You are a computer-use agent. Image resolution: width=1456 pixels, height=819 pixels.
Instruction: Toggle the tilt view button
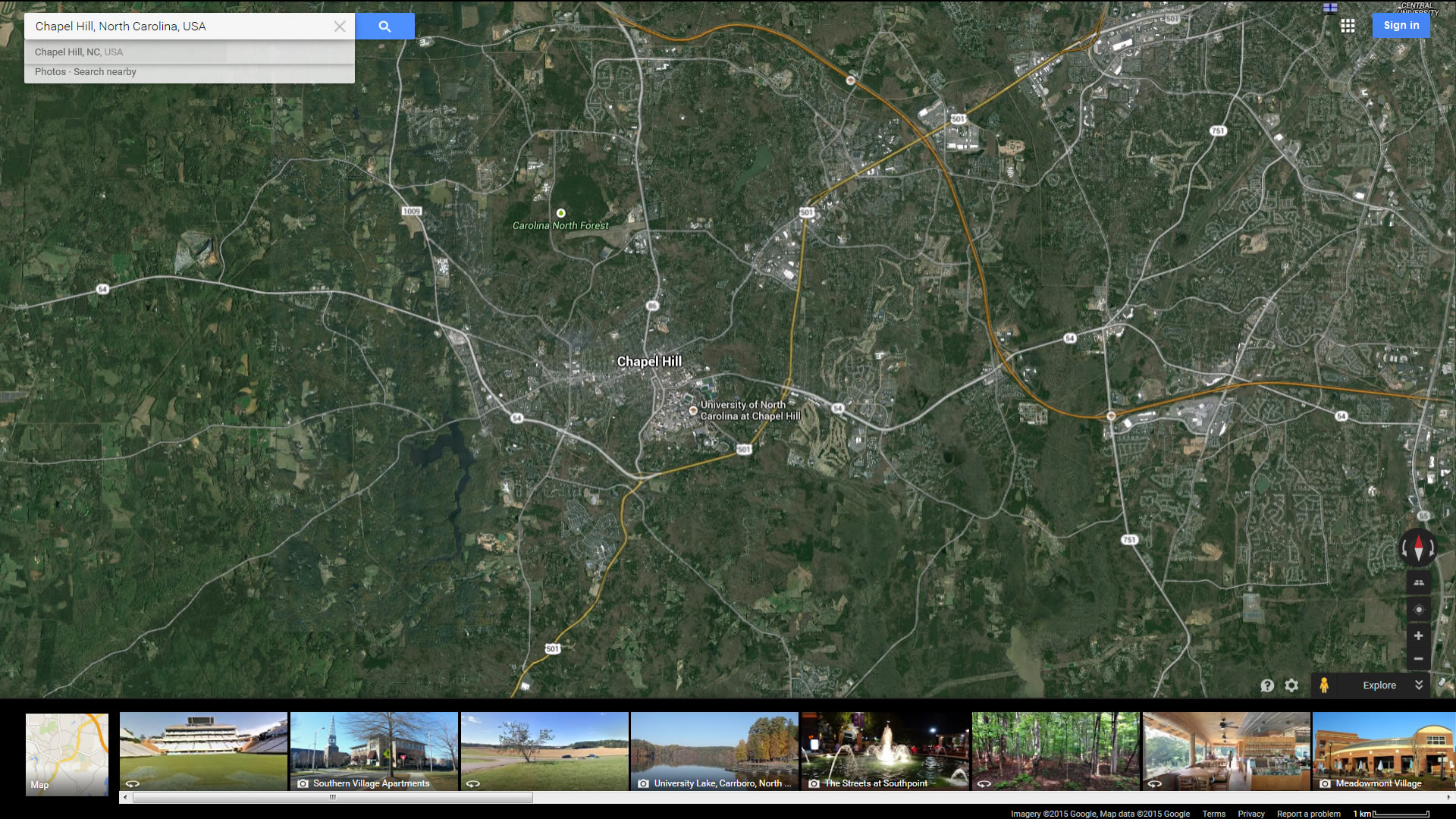pyautogui.click(x=1418, y=582)
